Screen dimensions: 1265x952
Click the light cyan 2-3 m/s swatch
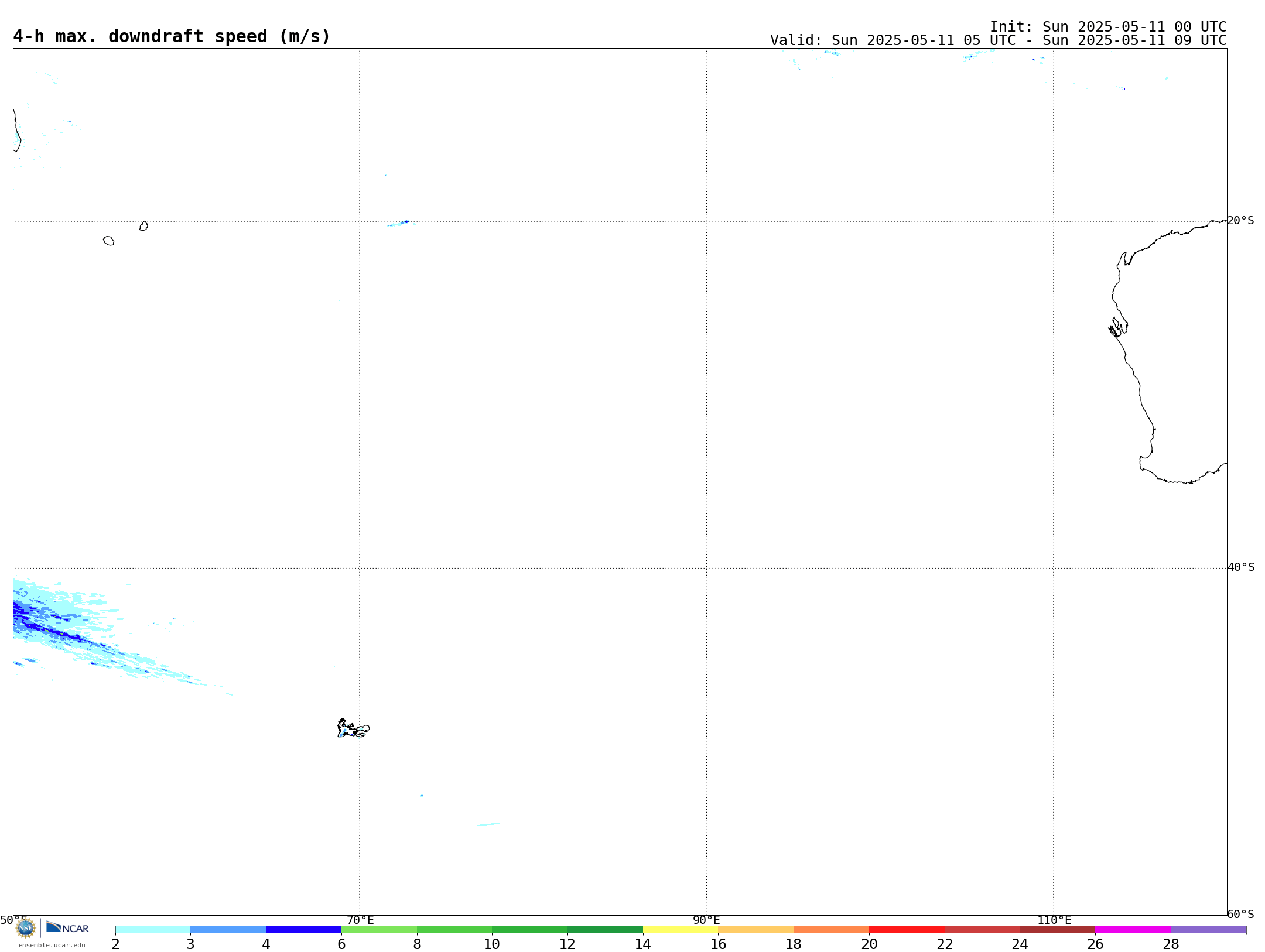point(153,930)
